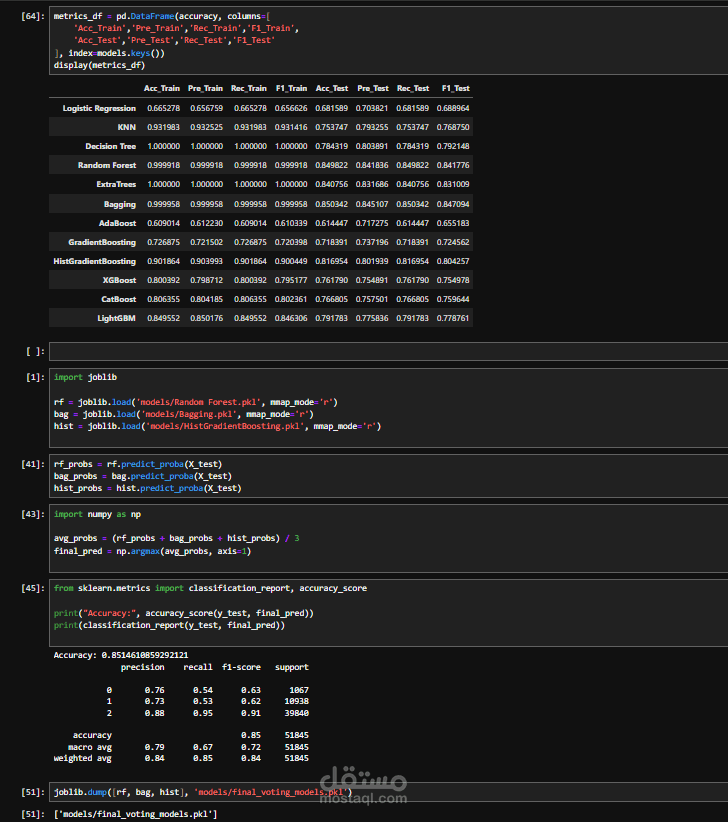The height and width of the screenshot is (822, 728).
Task: Click Random Forest F1_Test value 0.841776
Action: coord(453,165)
